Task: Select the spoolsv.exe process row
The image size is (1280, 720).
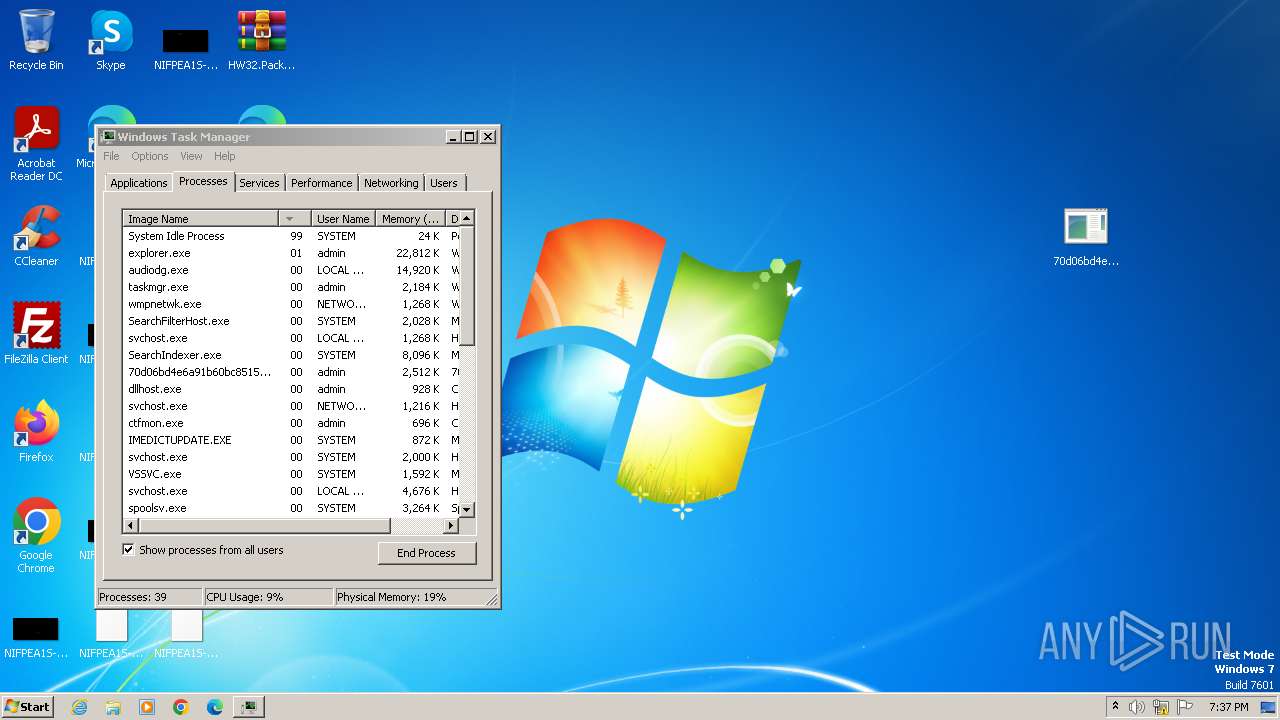Action: (x=291, y=508)
